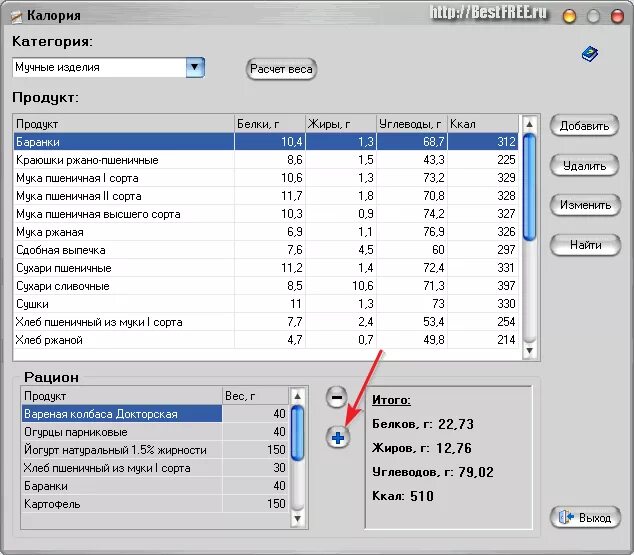Click the minus remove-from-ration icon

point(336,397)
